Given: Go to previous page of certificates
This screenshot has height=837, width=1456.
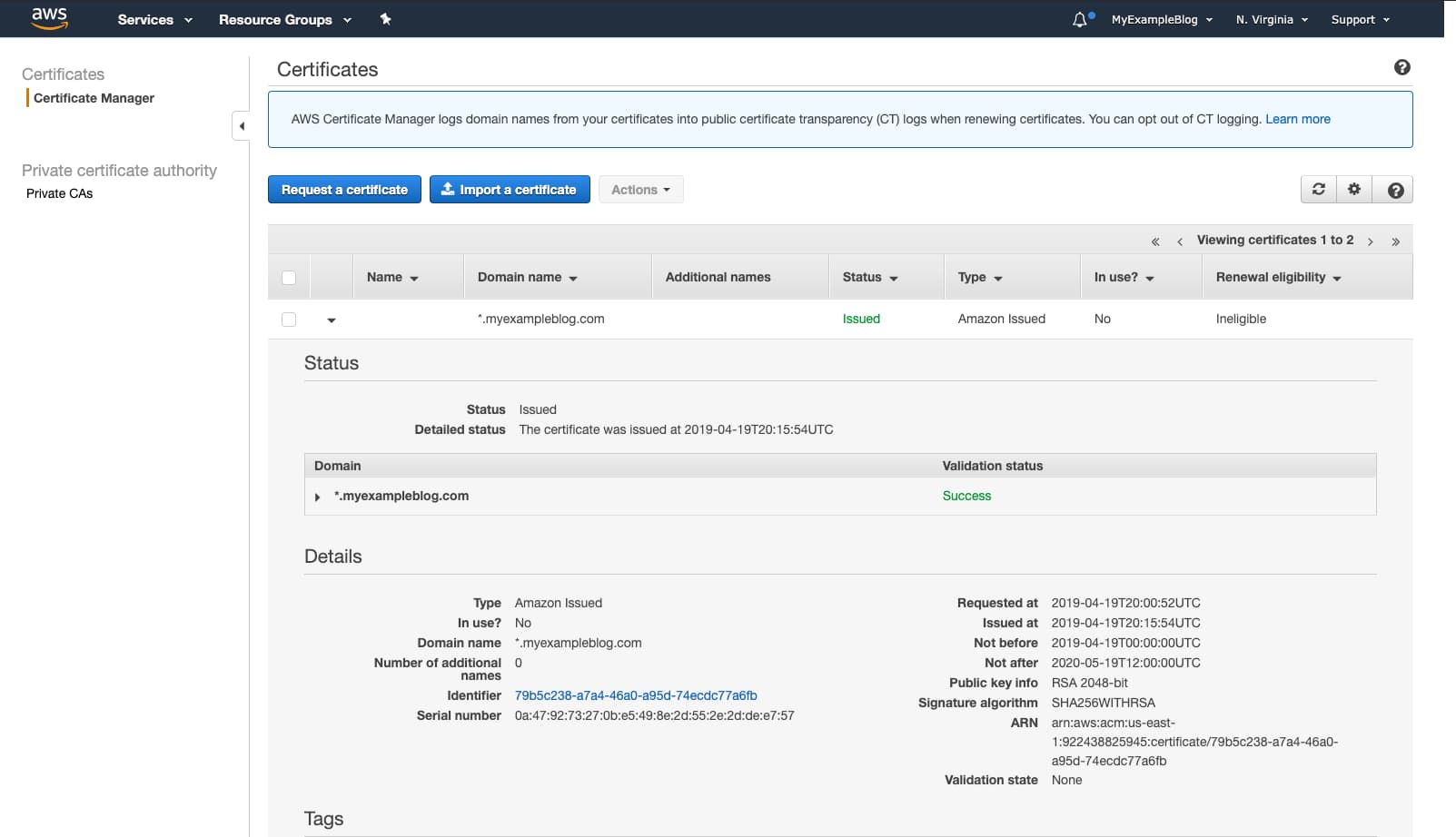Looking at the screenshot, I should [1179, 241].
